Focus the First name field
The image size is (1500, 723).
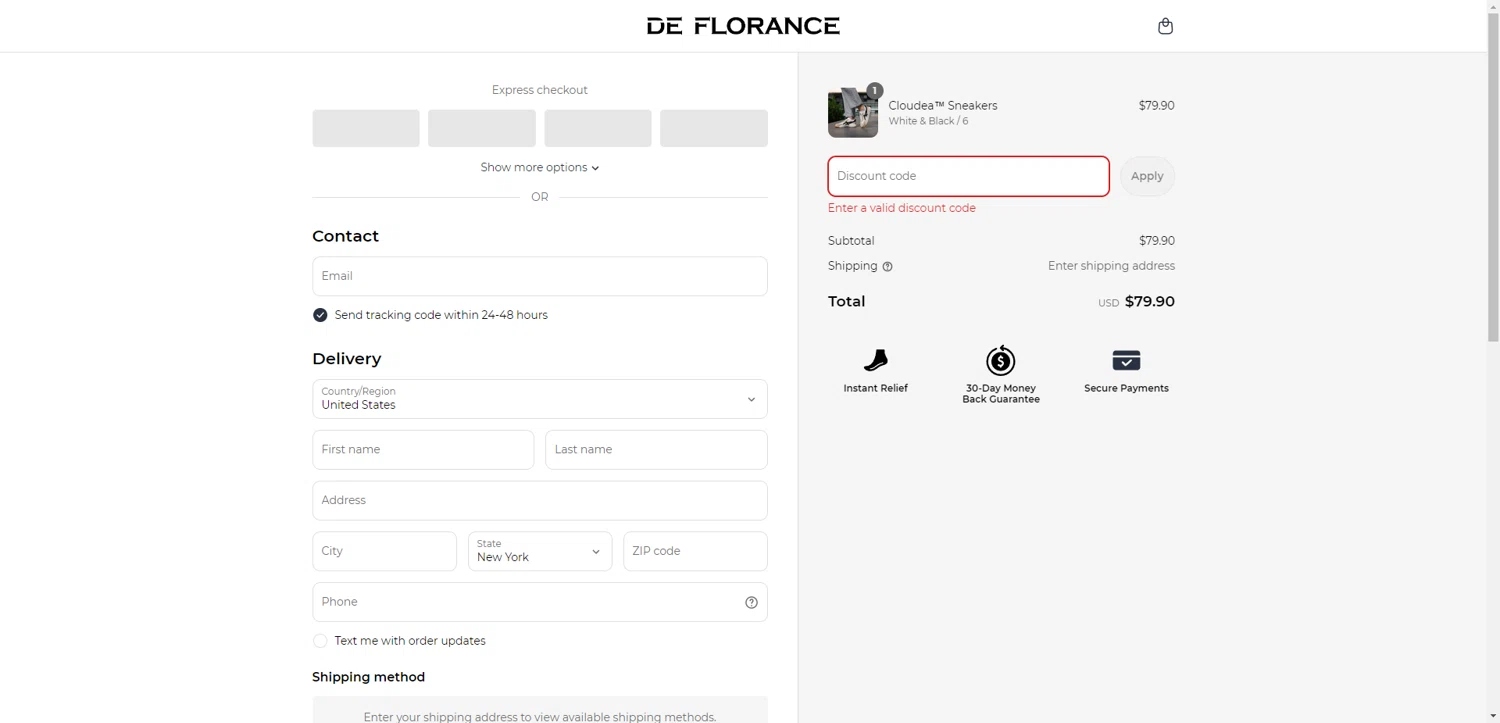coord(423,450)
